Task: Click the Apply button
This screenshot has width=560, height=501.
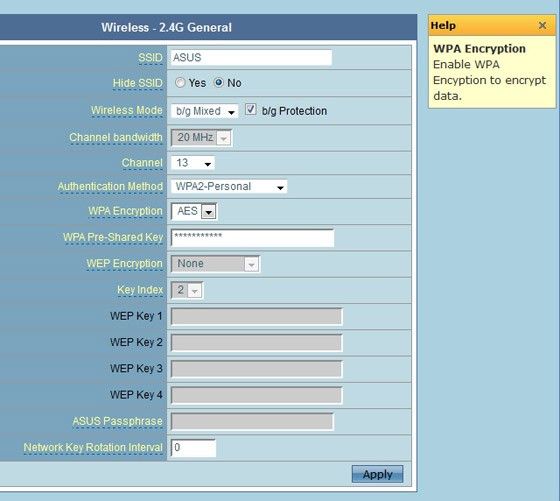Action: (x=377, y=474)
